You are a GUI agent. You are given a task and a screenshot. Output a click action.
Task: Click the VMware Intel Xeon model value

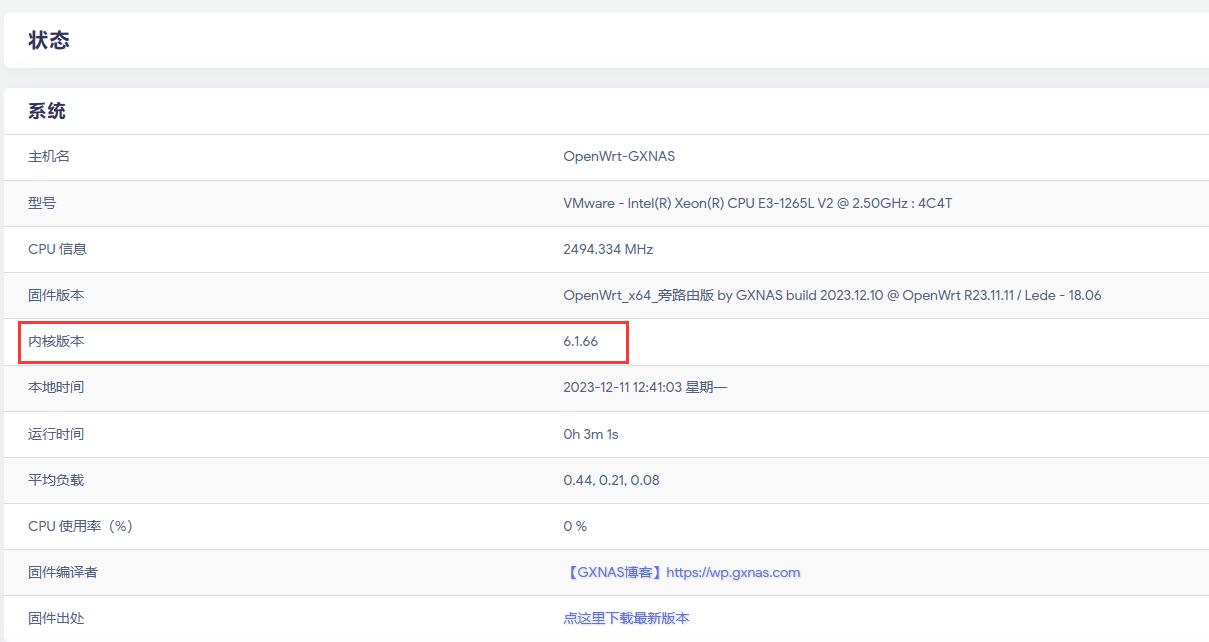(757, 203)
